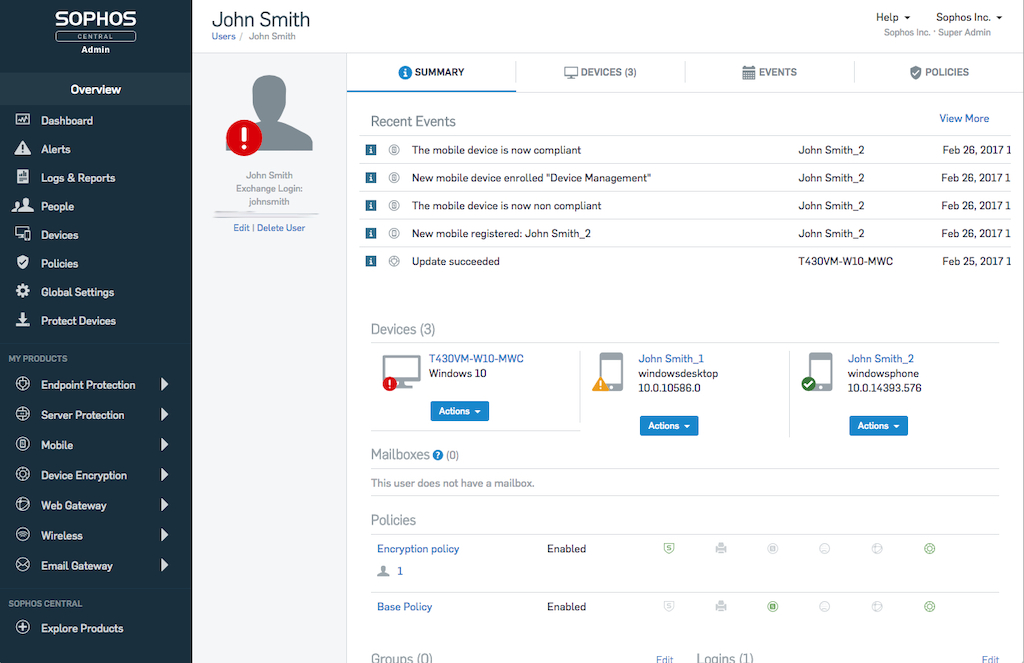Open Logs & Reports document icon
1024x663 pixels.
pyautogui.click(x=23, y=176)
